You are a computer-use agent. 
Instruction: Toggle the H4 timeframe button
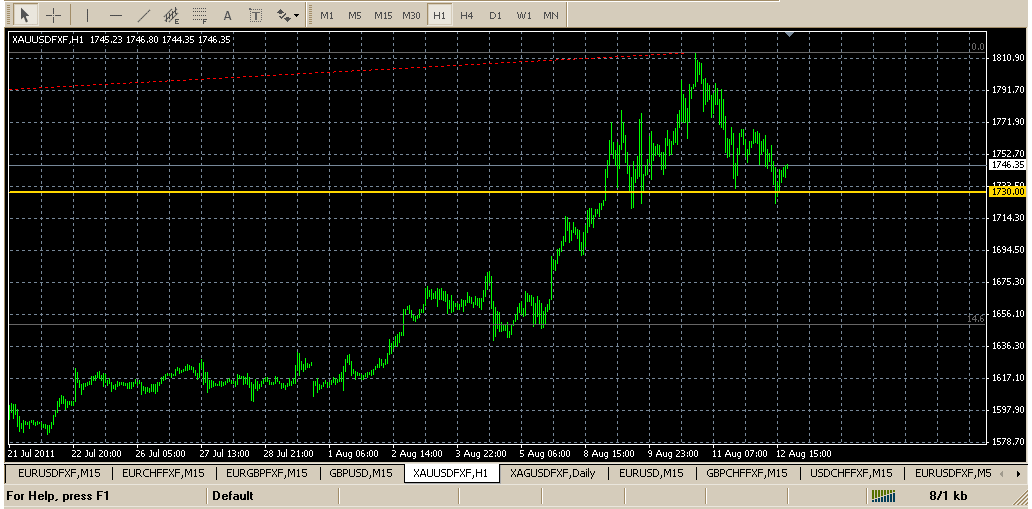pyautogui.click(x=467, y=16)
